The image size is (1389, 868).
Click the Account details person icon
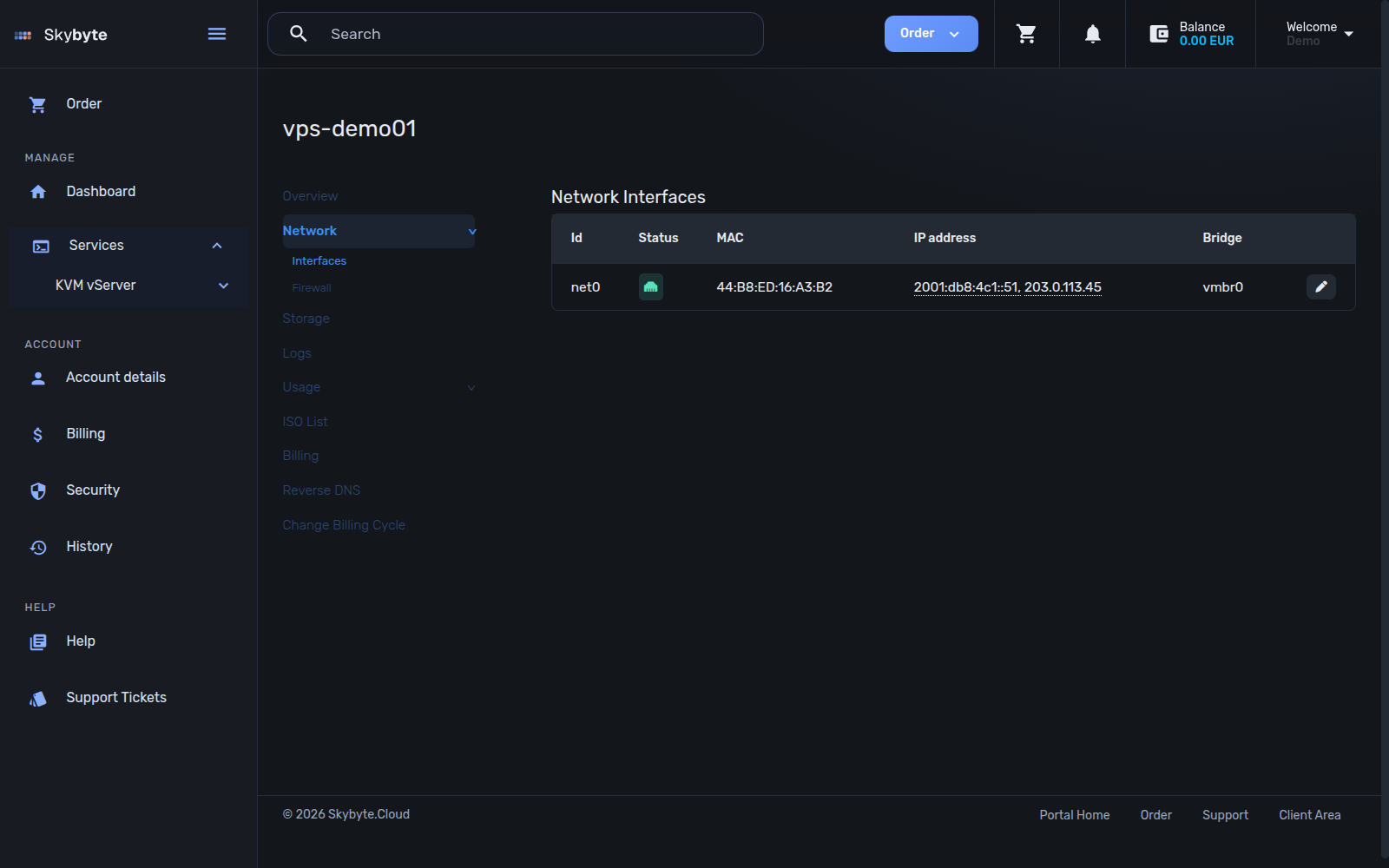pos(38,378)
